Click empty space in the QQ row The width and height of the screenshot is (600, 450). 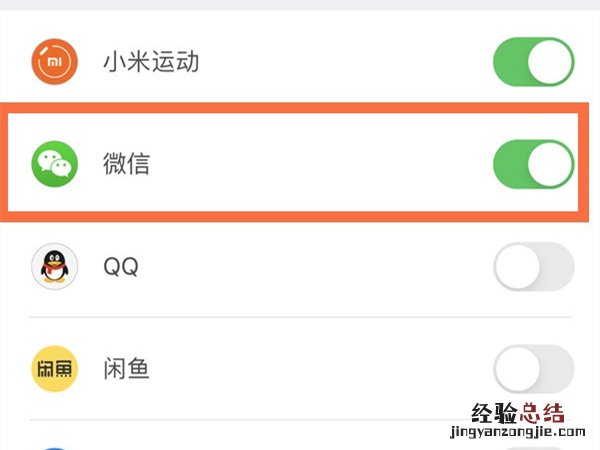[320, 267]
